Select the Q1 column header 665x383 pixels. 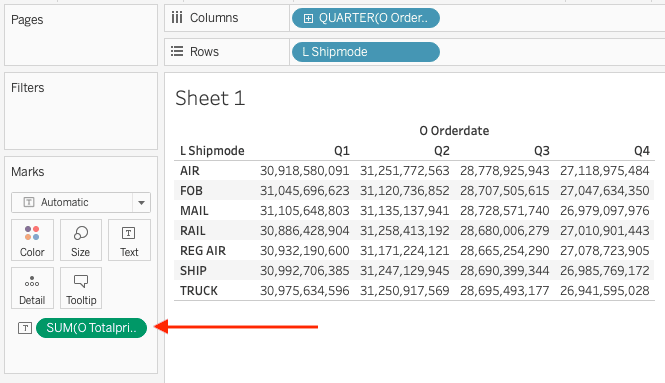(341, 151)
